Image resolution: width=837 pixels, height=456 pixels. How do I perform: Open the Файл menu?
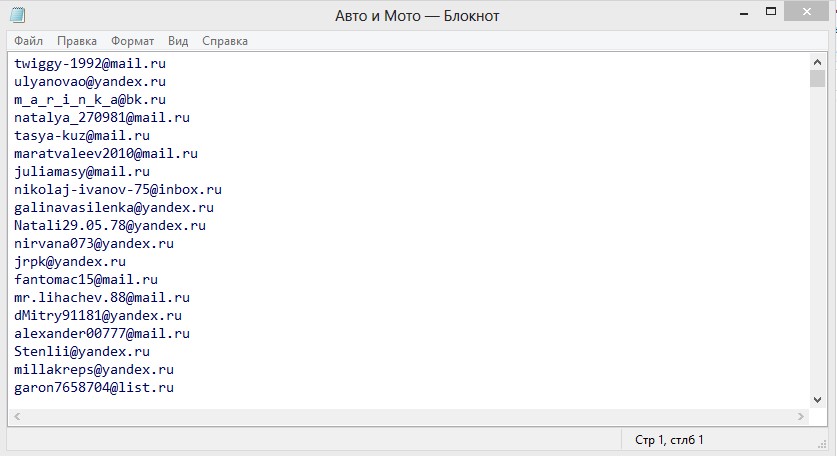click(28, 41)
